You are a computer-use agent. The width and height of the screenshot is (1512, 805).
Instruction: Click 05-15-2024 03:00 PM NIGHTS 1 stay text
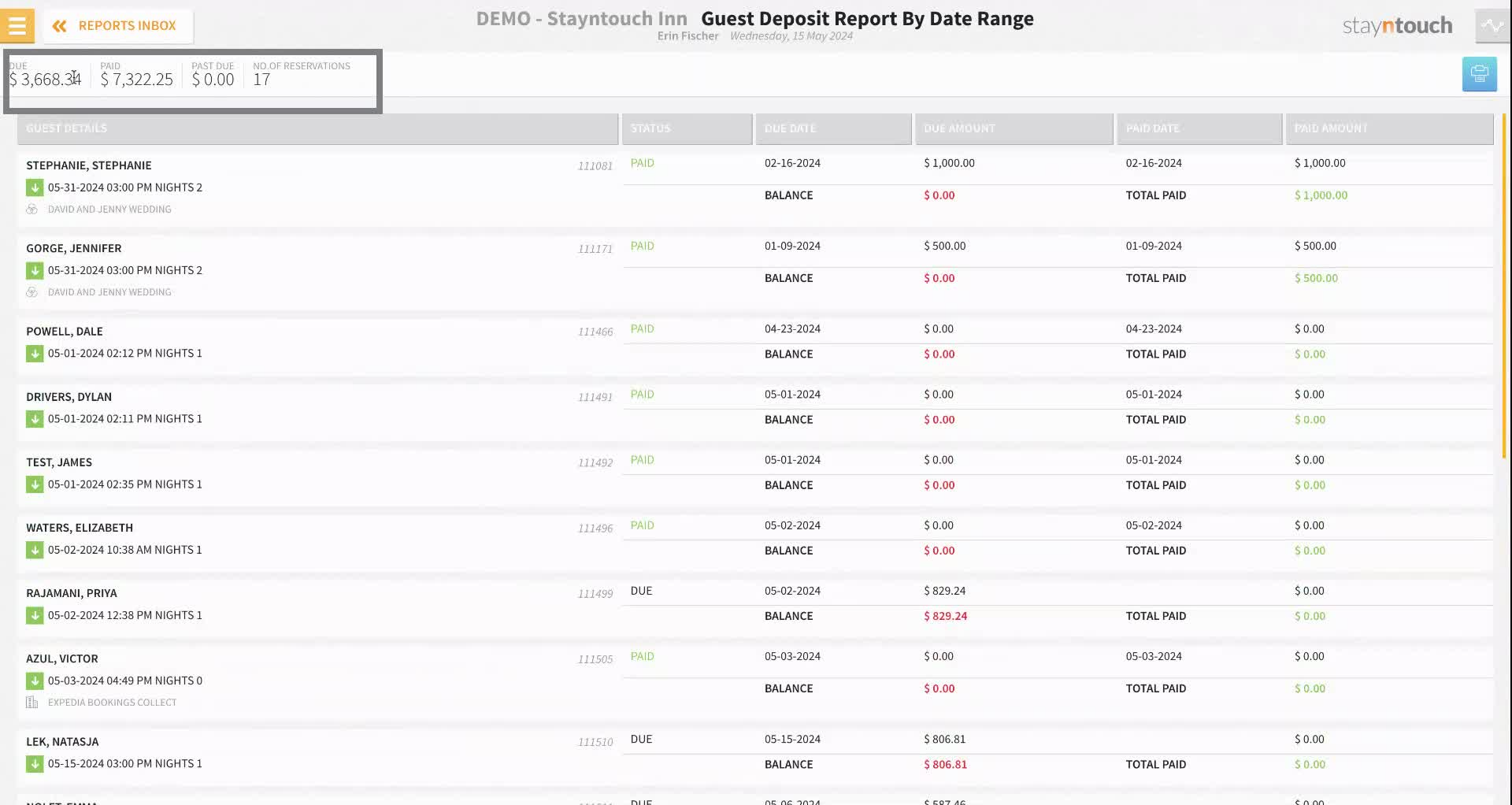[125, 764]
